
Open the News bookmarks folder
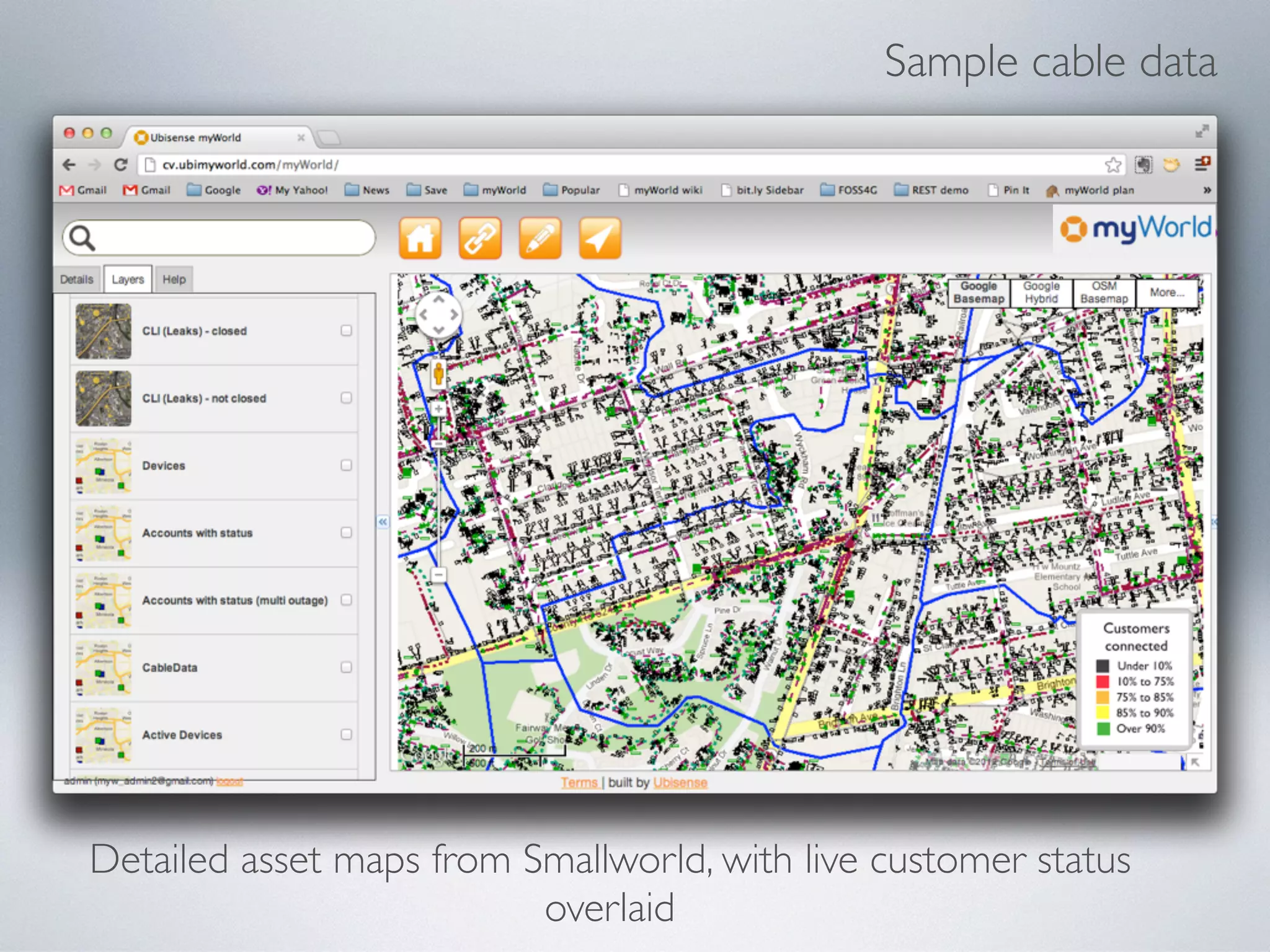pos(366,190)
